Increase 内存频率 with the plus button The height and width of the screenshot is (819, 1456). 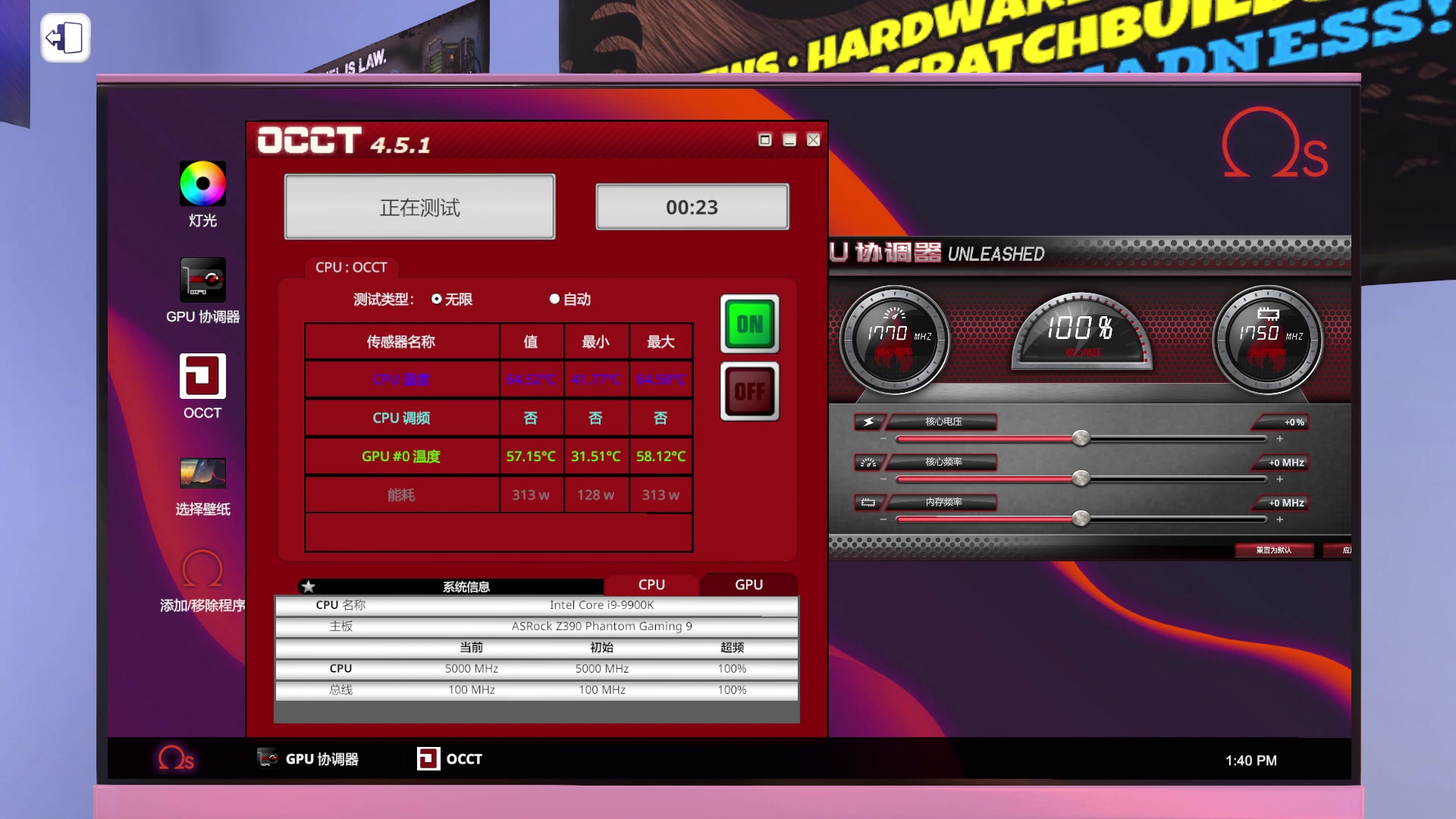pos(1280,519)
